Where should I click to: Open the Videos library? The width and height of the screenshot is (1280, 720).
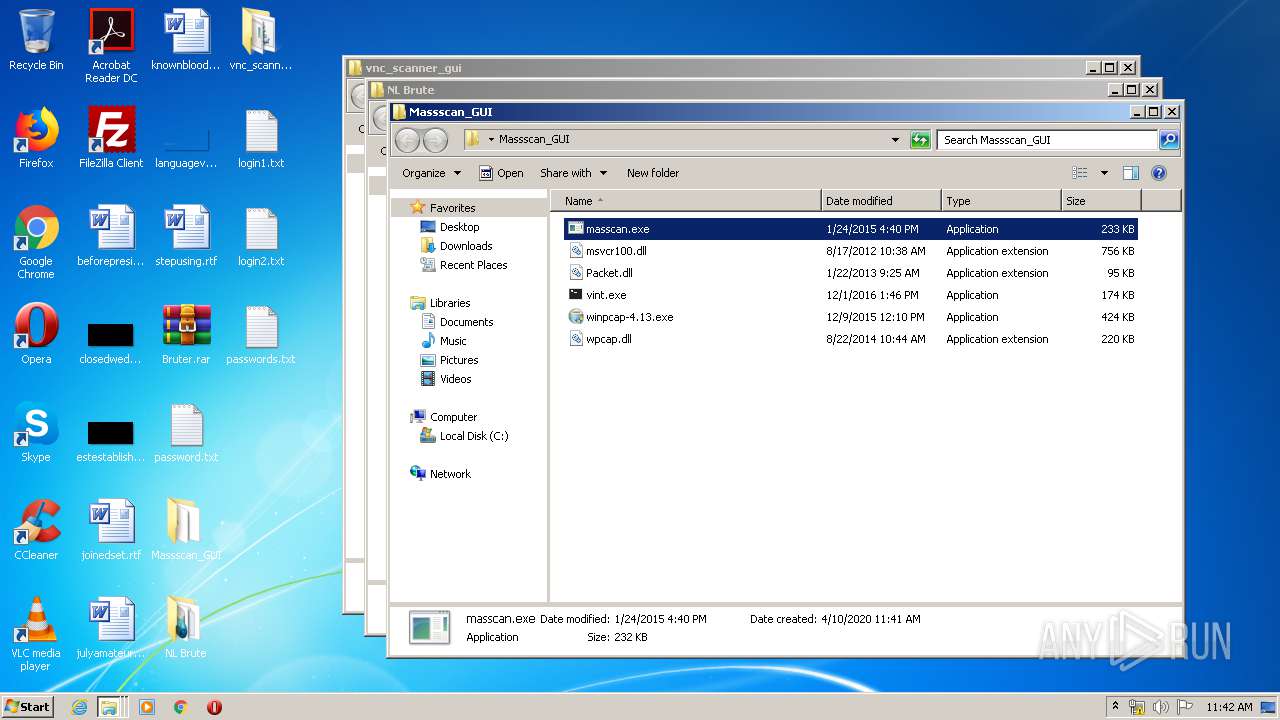coord(455,379)
